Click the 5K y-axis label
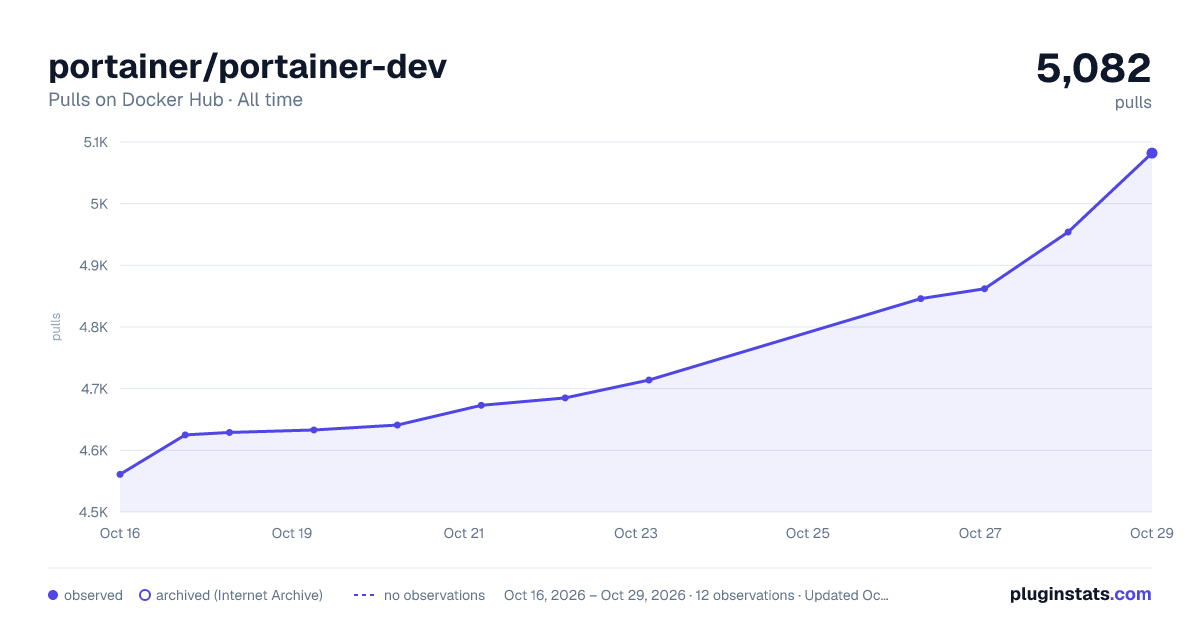 click(x=98, y=204)
